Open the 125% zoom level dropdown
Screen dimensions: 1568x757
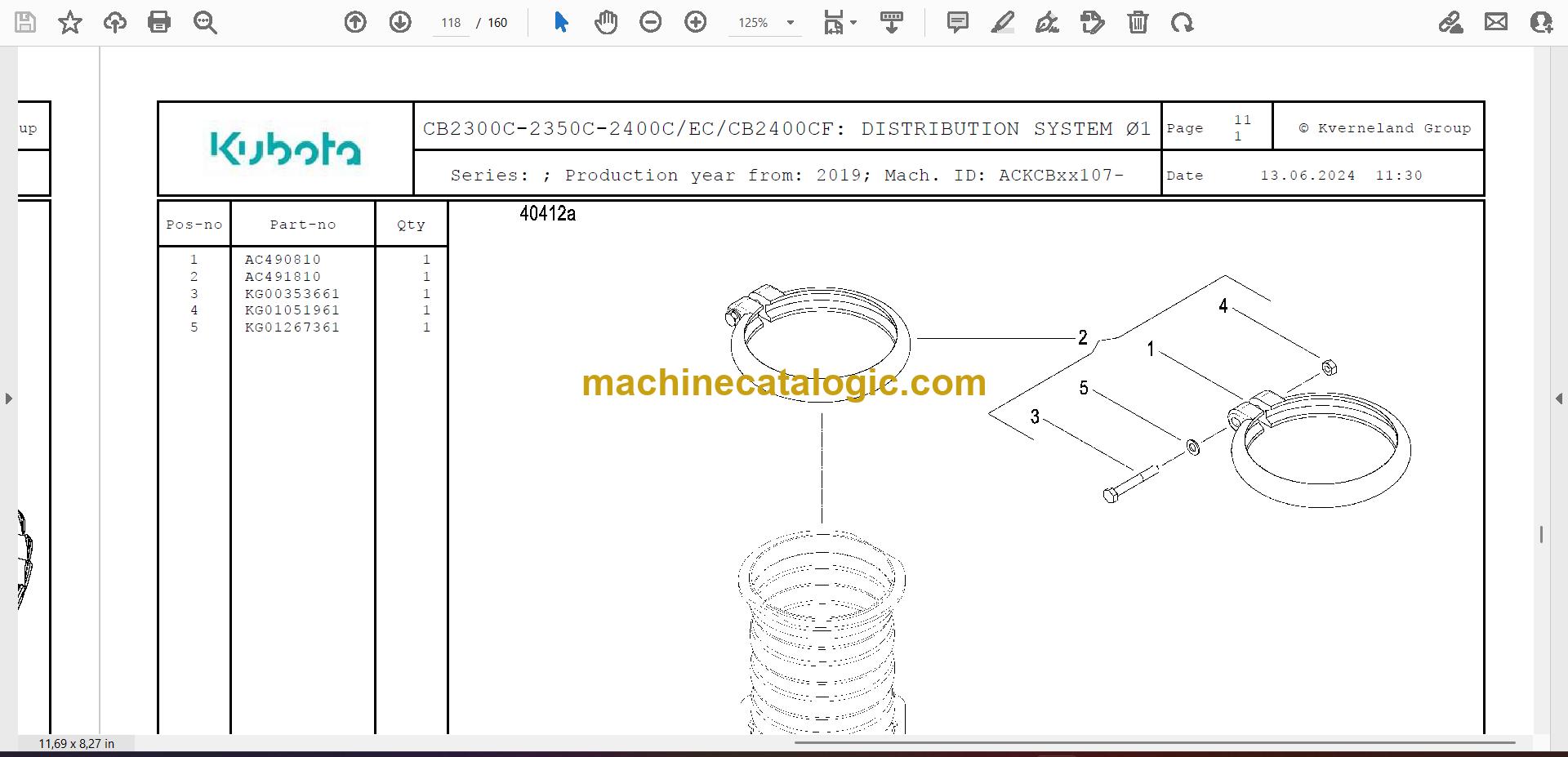click(x=765, y=23)
